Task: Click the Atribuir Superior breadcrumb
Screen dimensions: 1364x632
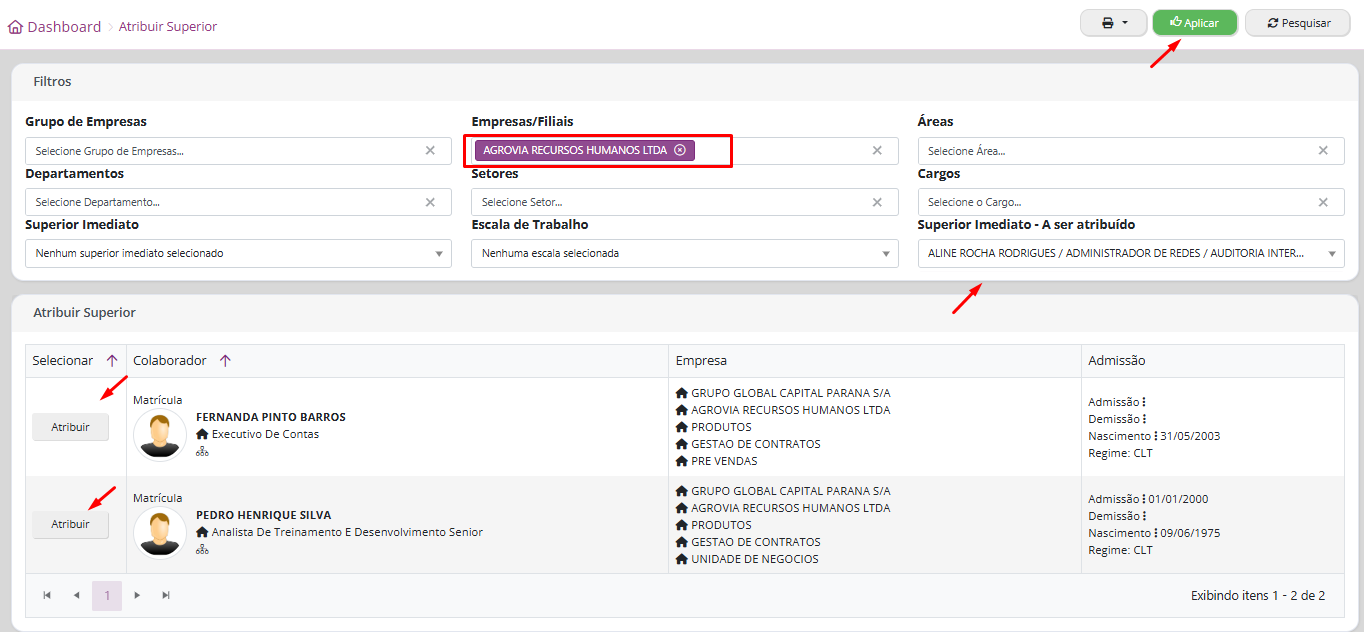Action: click(x=168, y=27)
